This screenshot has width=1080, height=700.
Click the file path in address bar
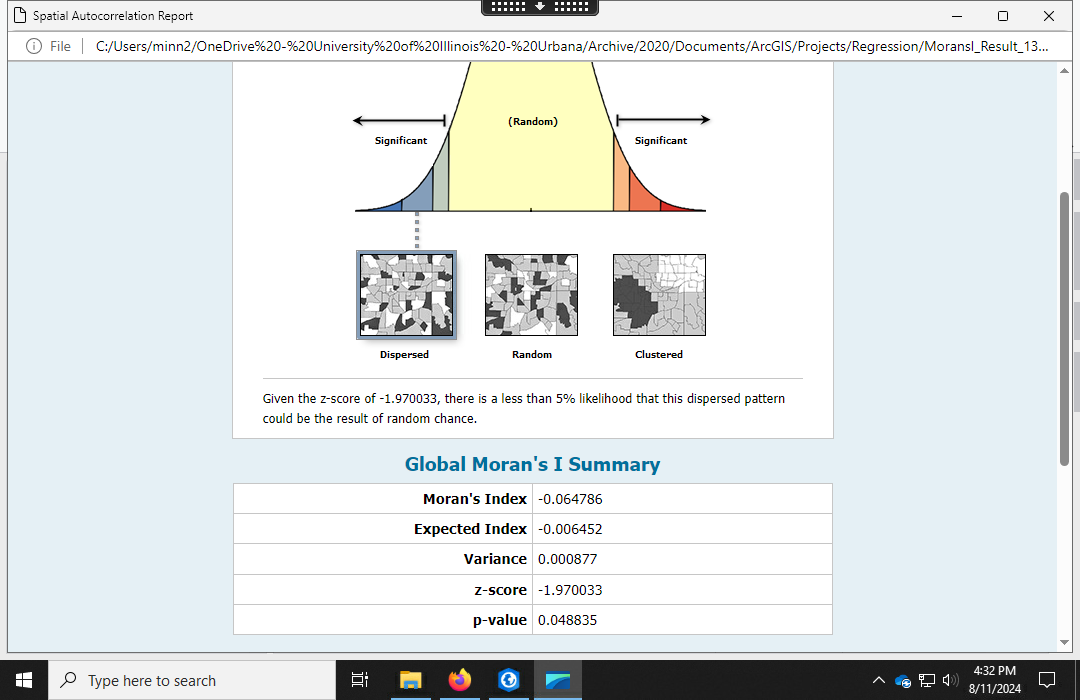pyautogui.click(x=570, y=46)
